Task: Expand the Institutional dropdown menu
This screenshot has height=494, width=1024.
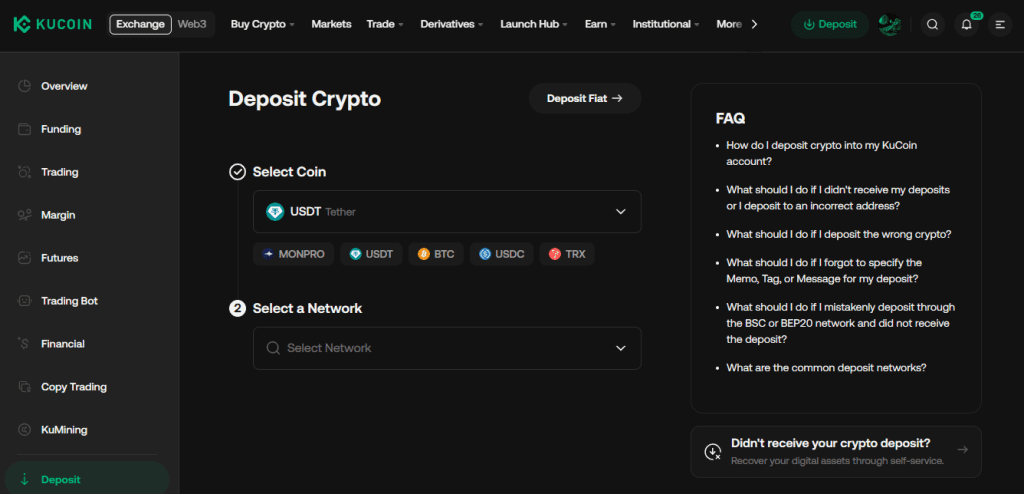Action: [666, 24]
